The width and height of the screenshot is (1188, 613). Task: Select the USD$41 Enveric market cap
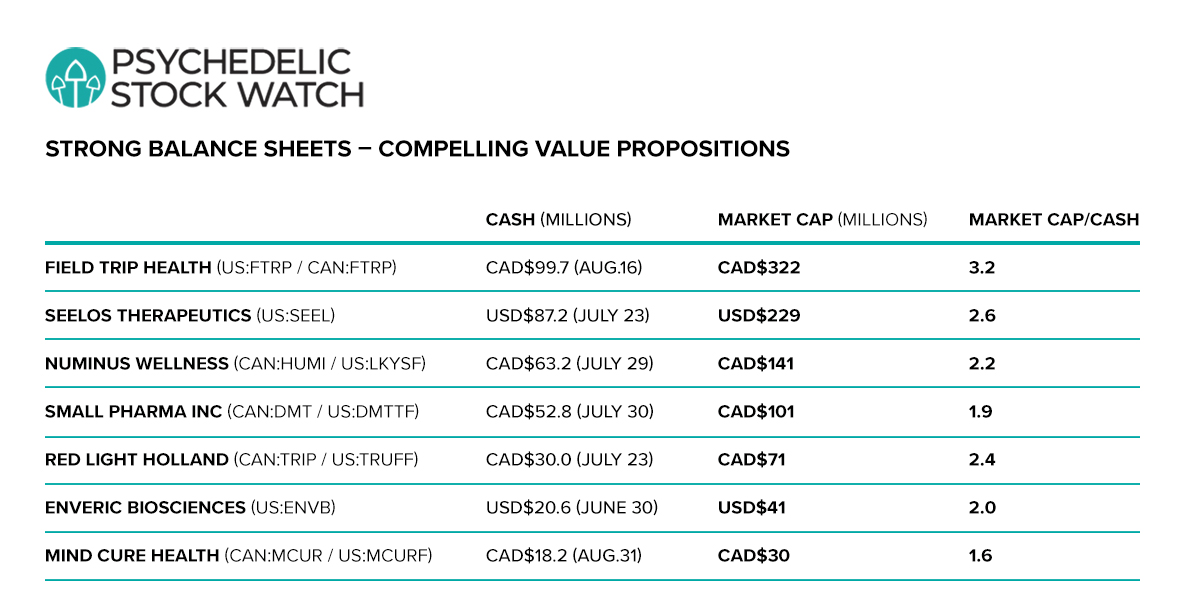pos(752,508)
